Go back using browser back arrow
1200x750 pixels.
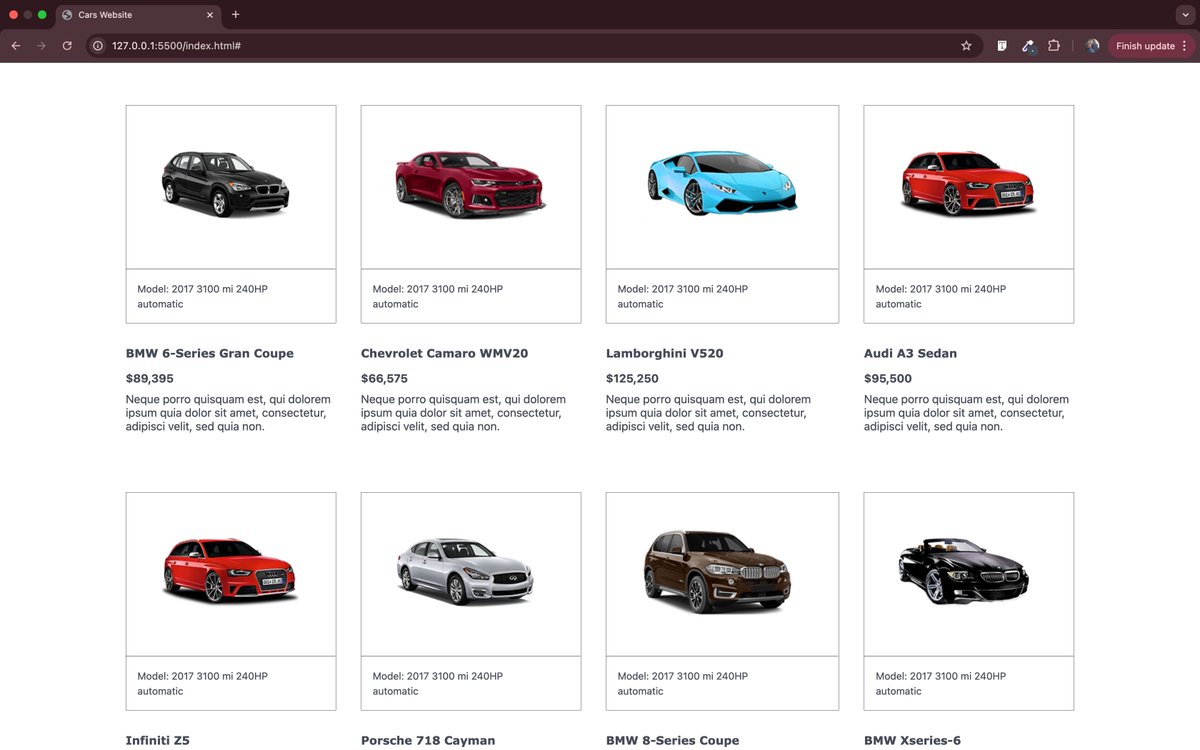pos(16,46)
